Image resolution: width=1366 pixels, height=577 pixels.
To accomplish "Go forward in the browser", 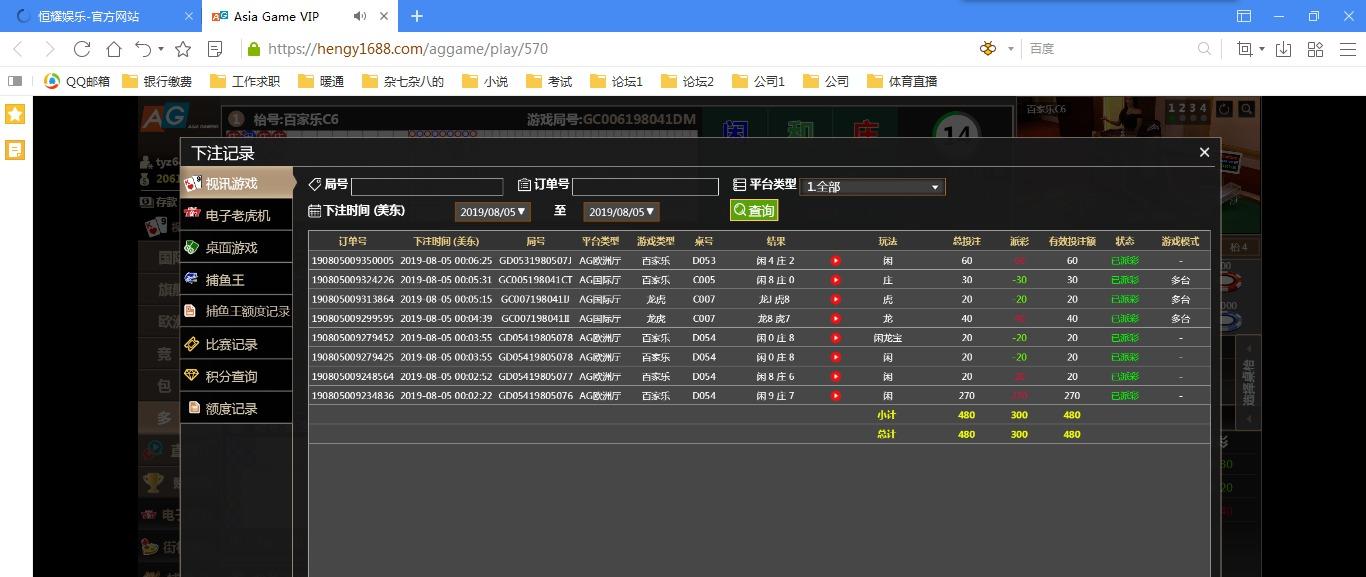I will click(x=50, y=49).
